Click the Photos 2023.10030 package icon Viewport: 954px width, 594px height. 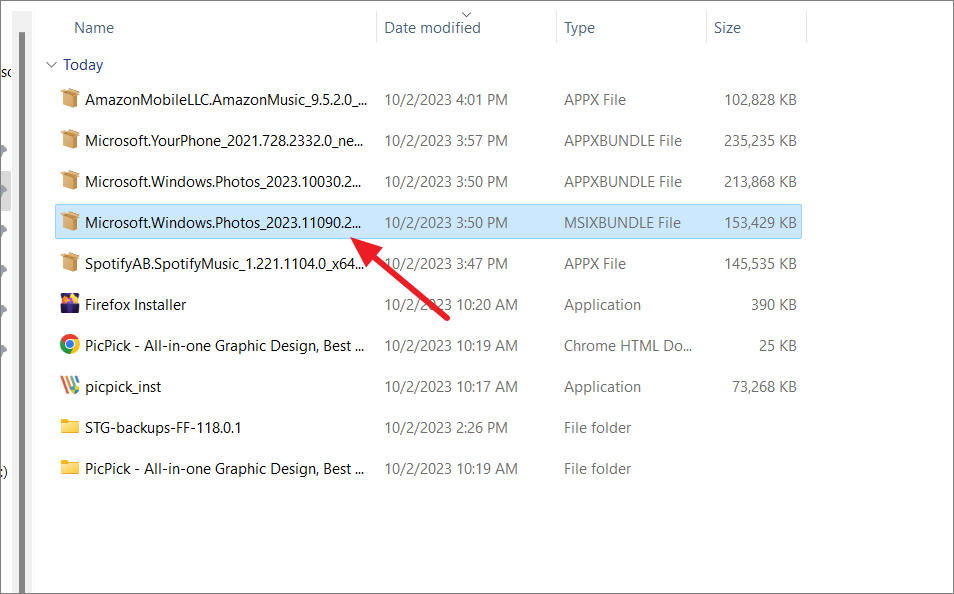click(x=70, y=180)
